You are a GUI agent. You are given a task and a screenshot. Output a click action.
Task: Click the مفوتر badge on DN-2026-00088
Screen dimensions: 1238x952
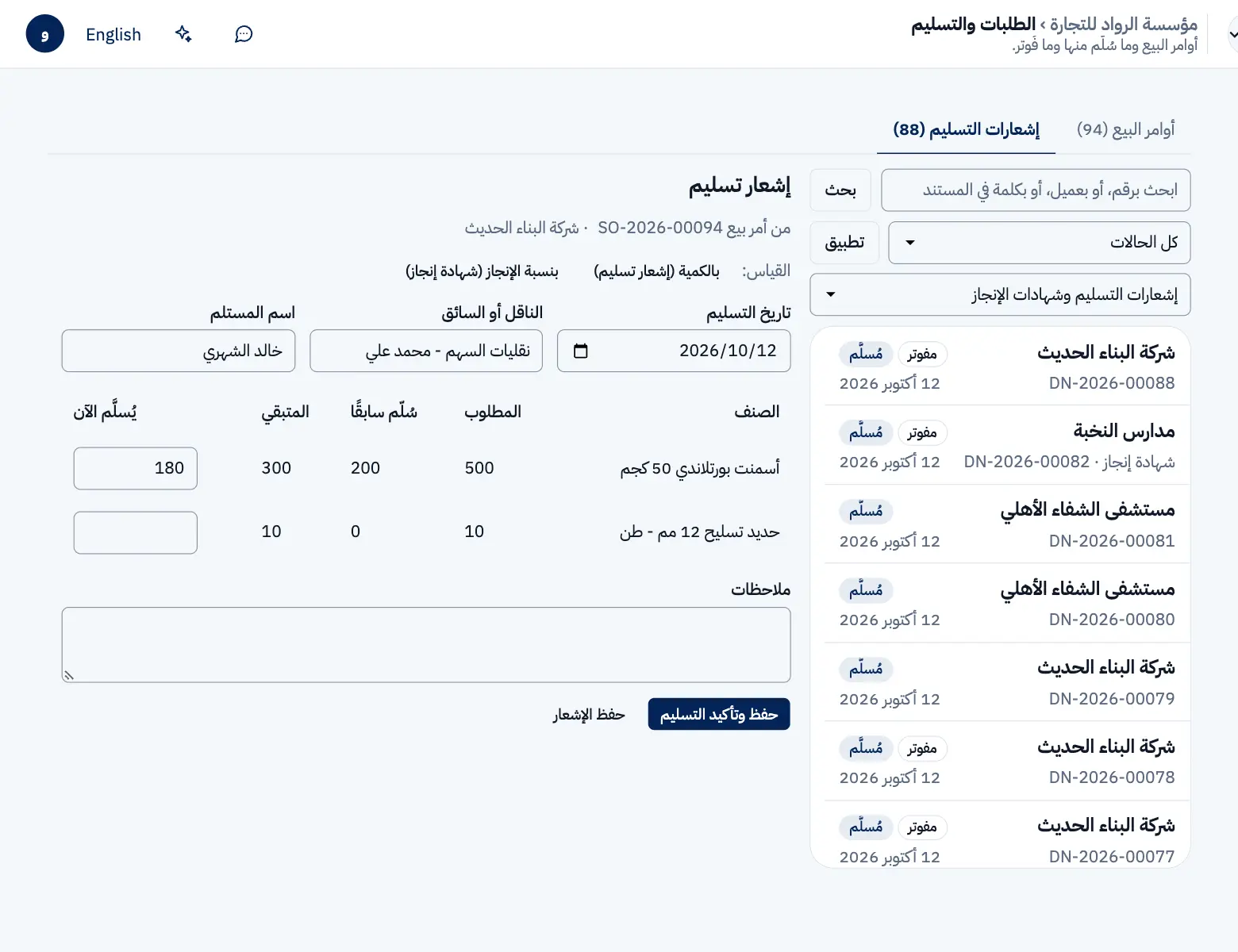click(922, 354)
